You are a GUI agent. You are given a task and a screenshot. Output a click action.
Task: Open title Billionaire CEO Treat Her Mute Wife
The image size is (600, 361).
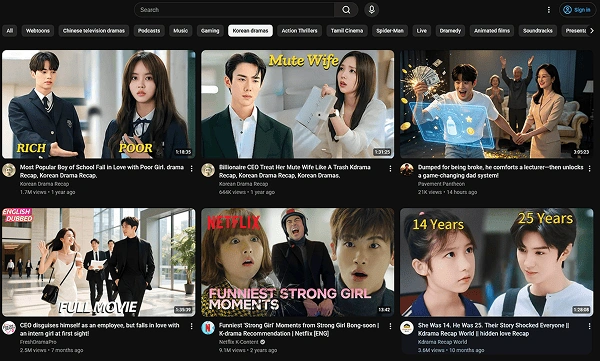point(295,171)
